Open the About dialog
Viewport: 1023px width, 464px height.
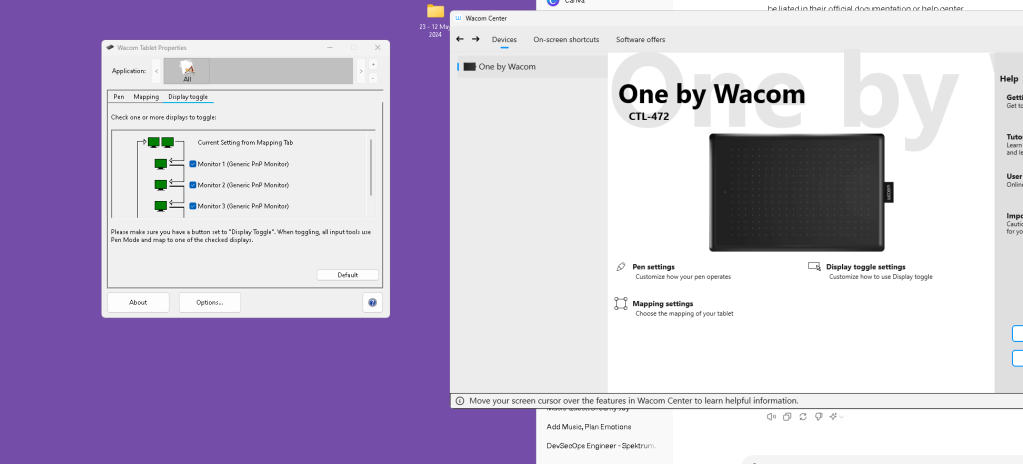138,302
